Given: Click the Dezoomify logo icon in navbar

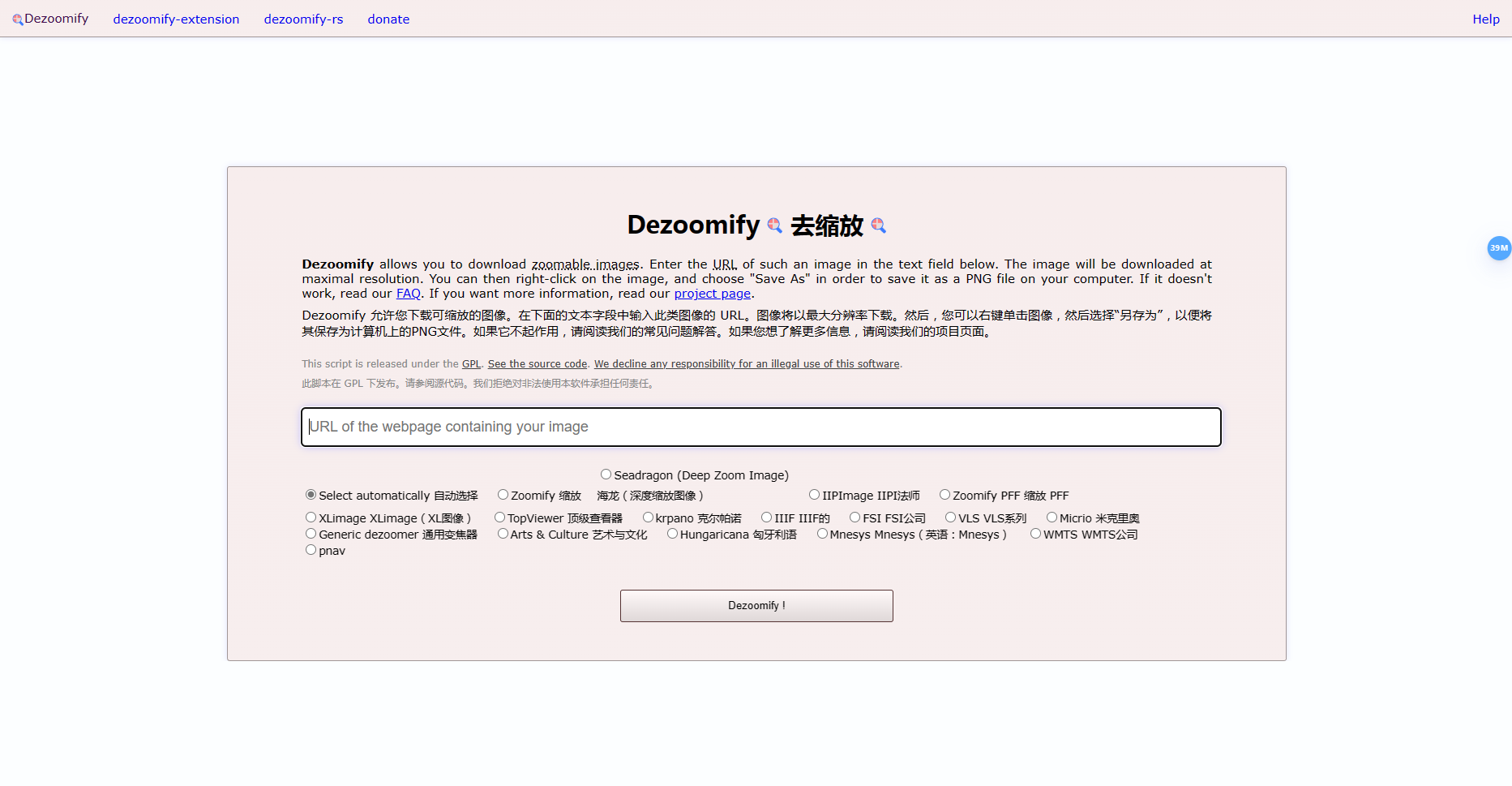Looking at the screenshot, I should pos(17,19).
